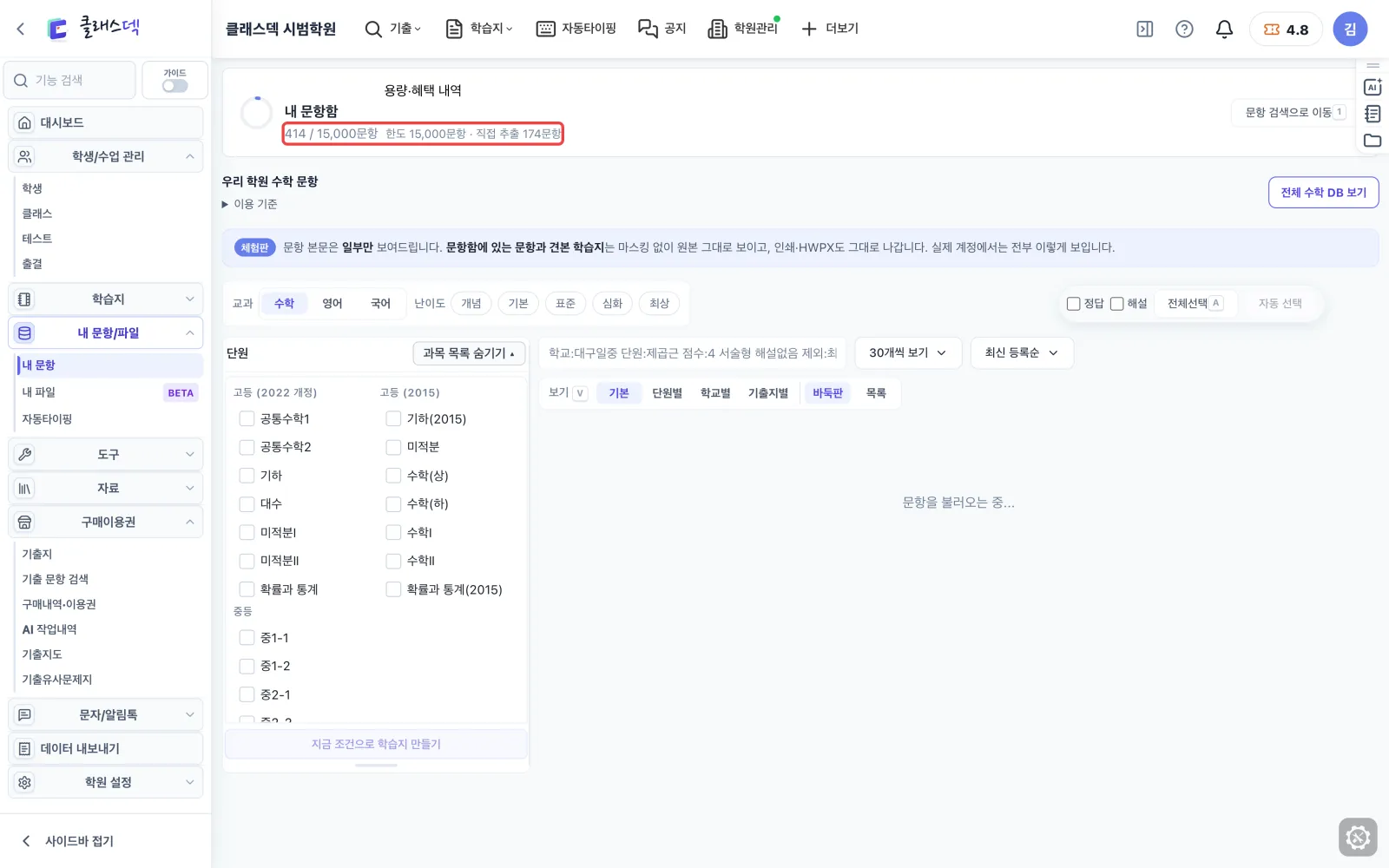Viewport: 1389px width, 868px height.
Task: Open the 최신 등록순 sort dropdown
Action: pyautogui.click(x=1022, y=353)
